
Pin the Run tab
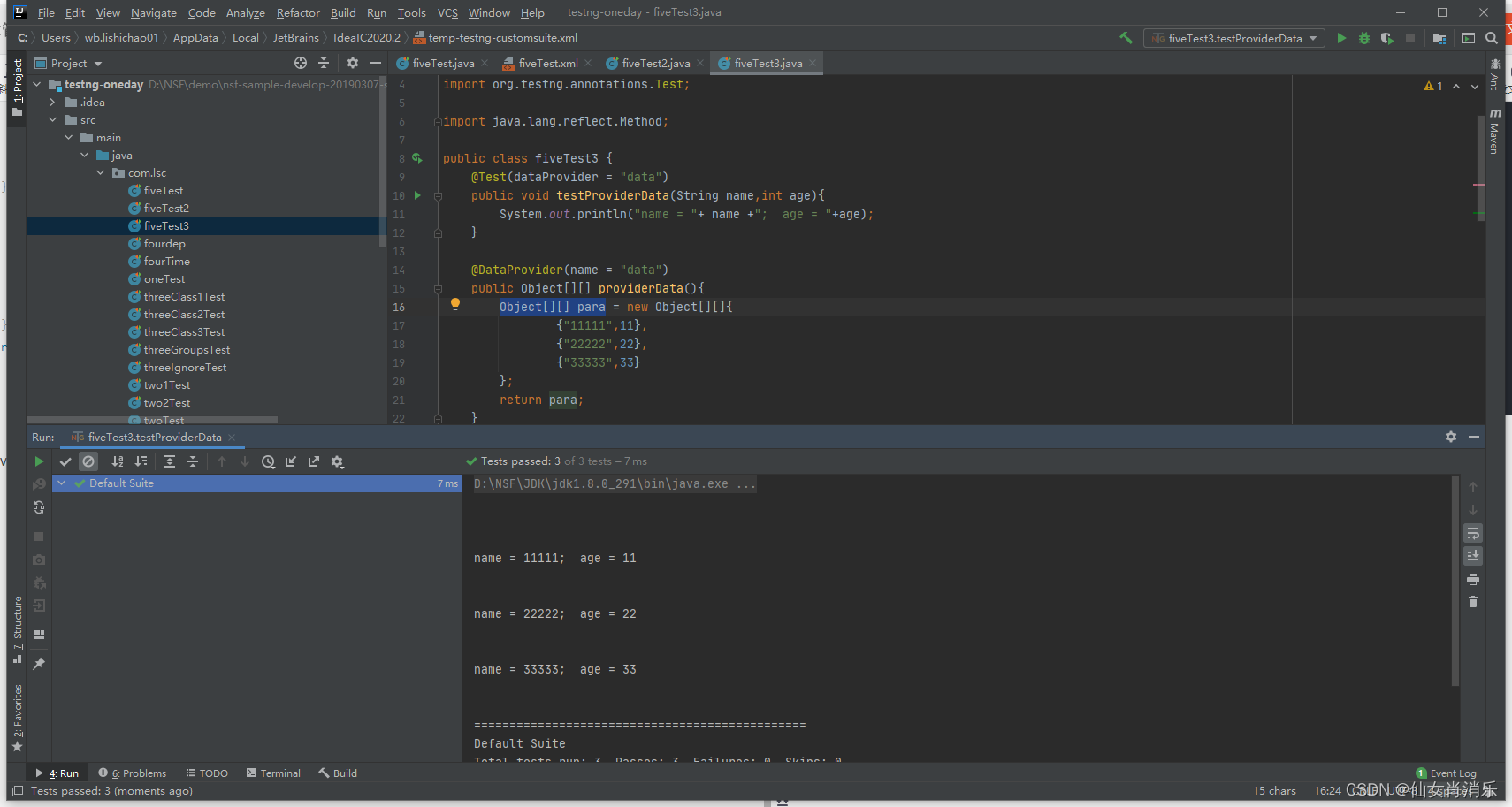pos(39,664)
